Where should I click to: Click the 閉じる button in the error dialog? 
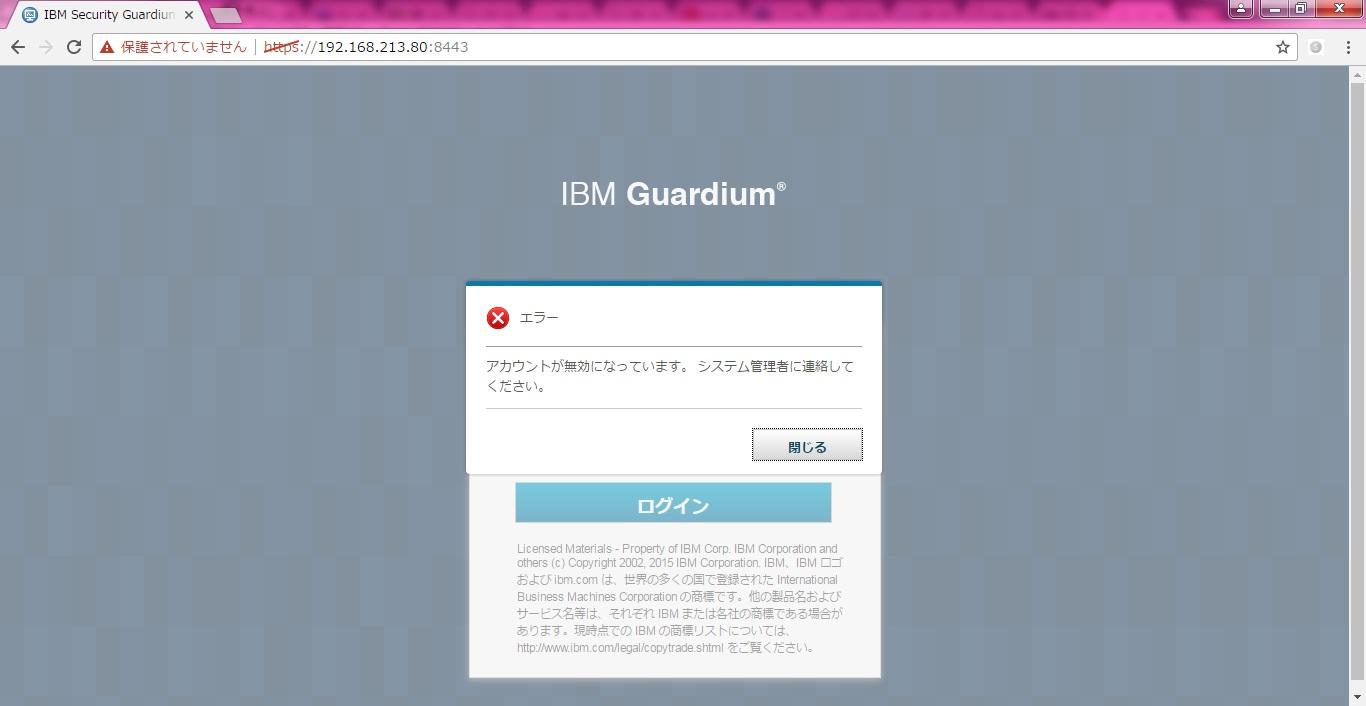tap(807, 446)
